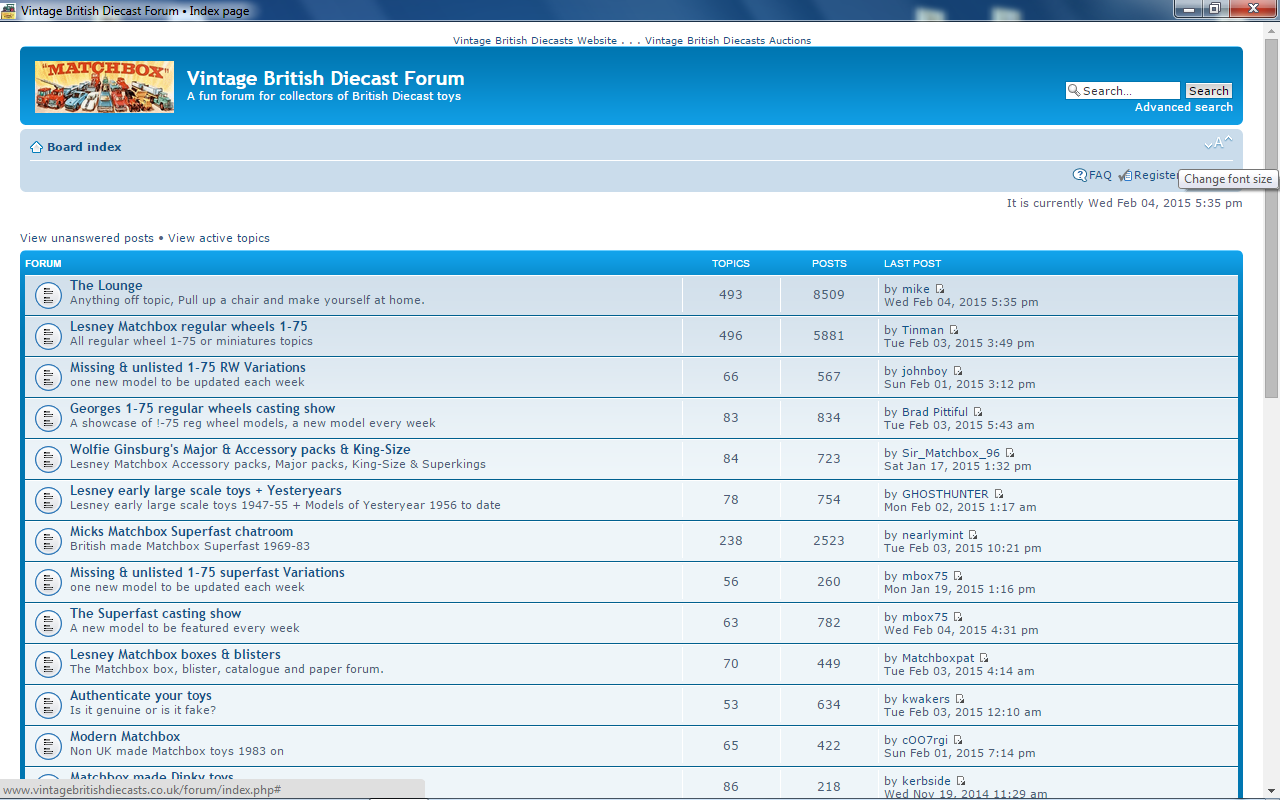View active topics link
This screenshot has width=1280, height=800.
click(219, 238)
